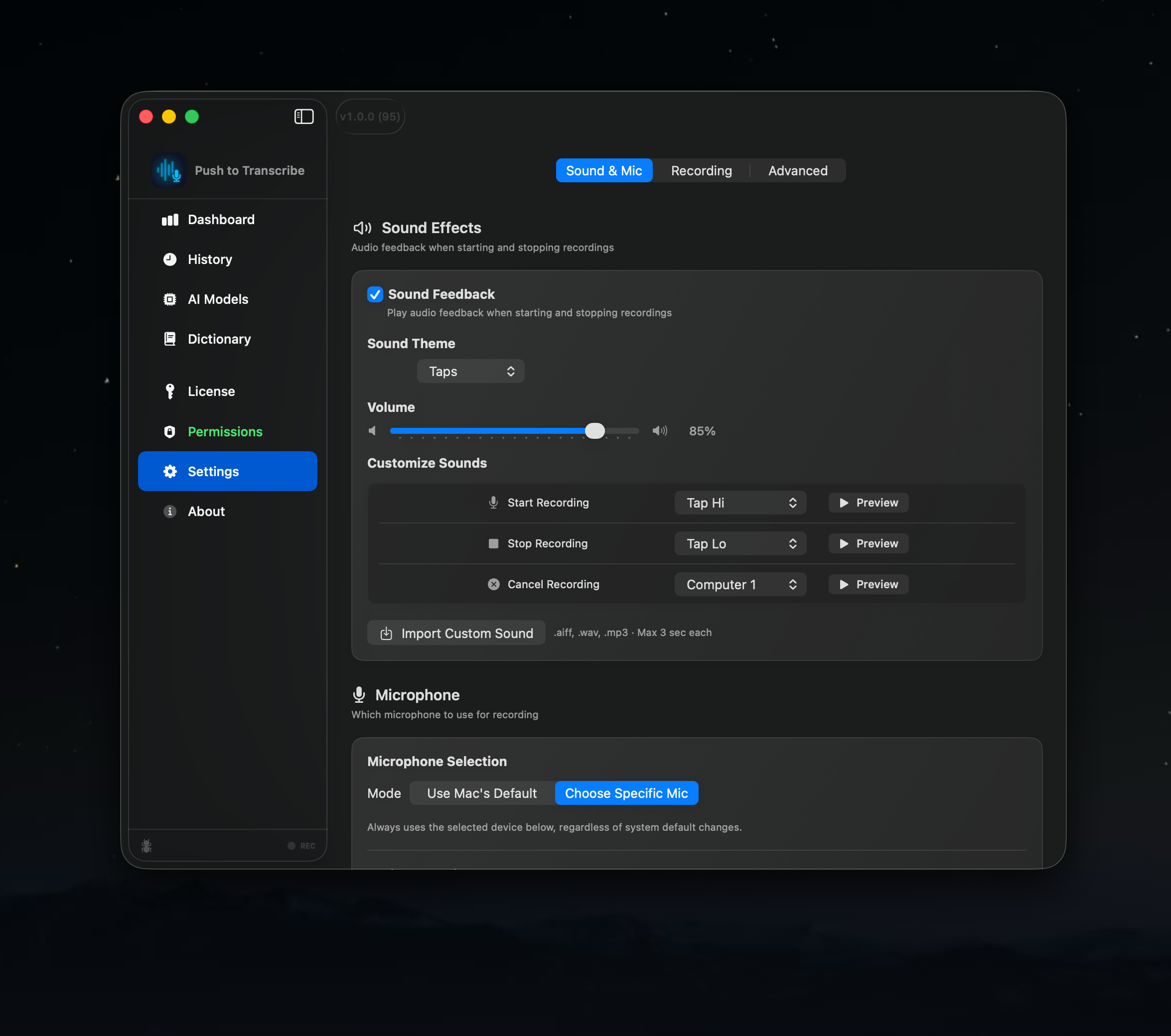
Task: Select the History clock icon
Action: click(x=169, y=259)
